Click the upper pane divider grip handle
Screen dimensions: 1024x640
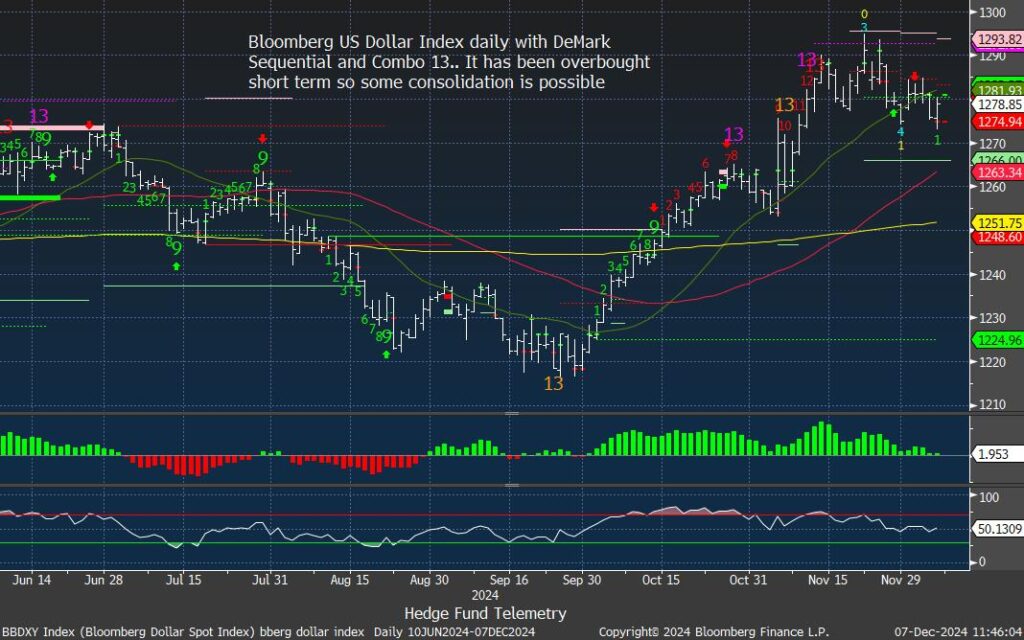(512, 413)
